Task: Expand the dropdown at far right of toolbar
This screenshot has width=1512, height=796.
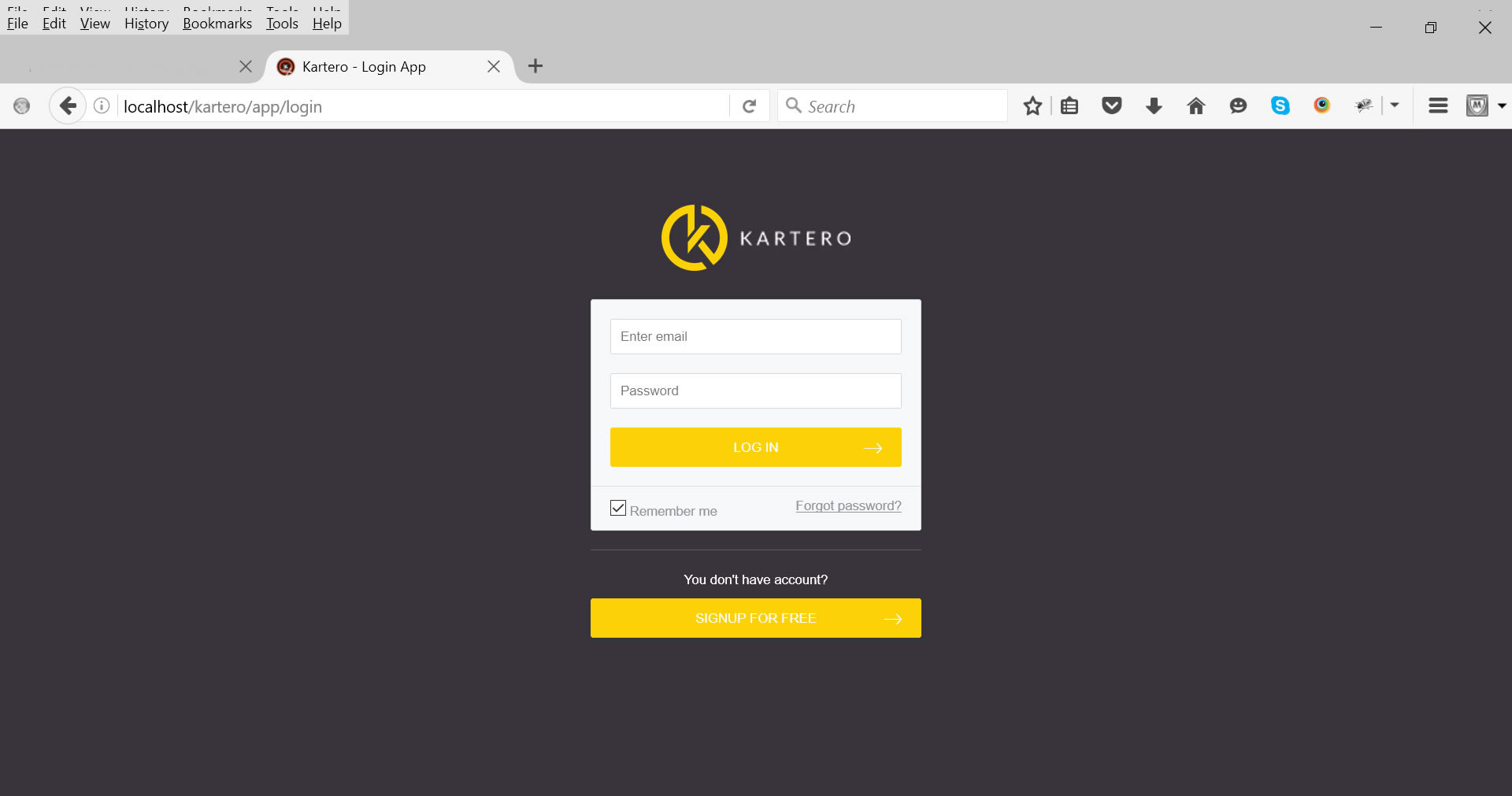Action: click(1502, 106)
